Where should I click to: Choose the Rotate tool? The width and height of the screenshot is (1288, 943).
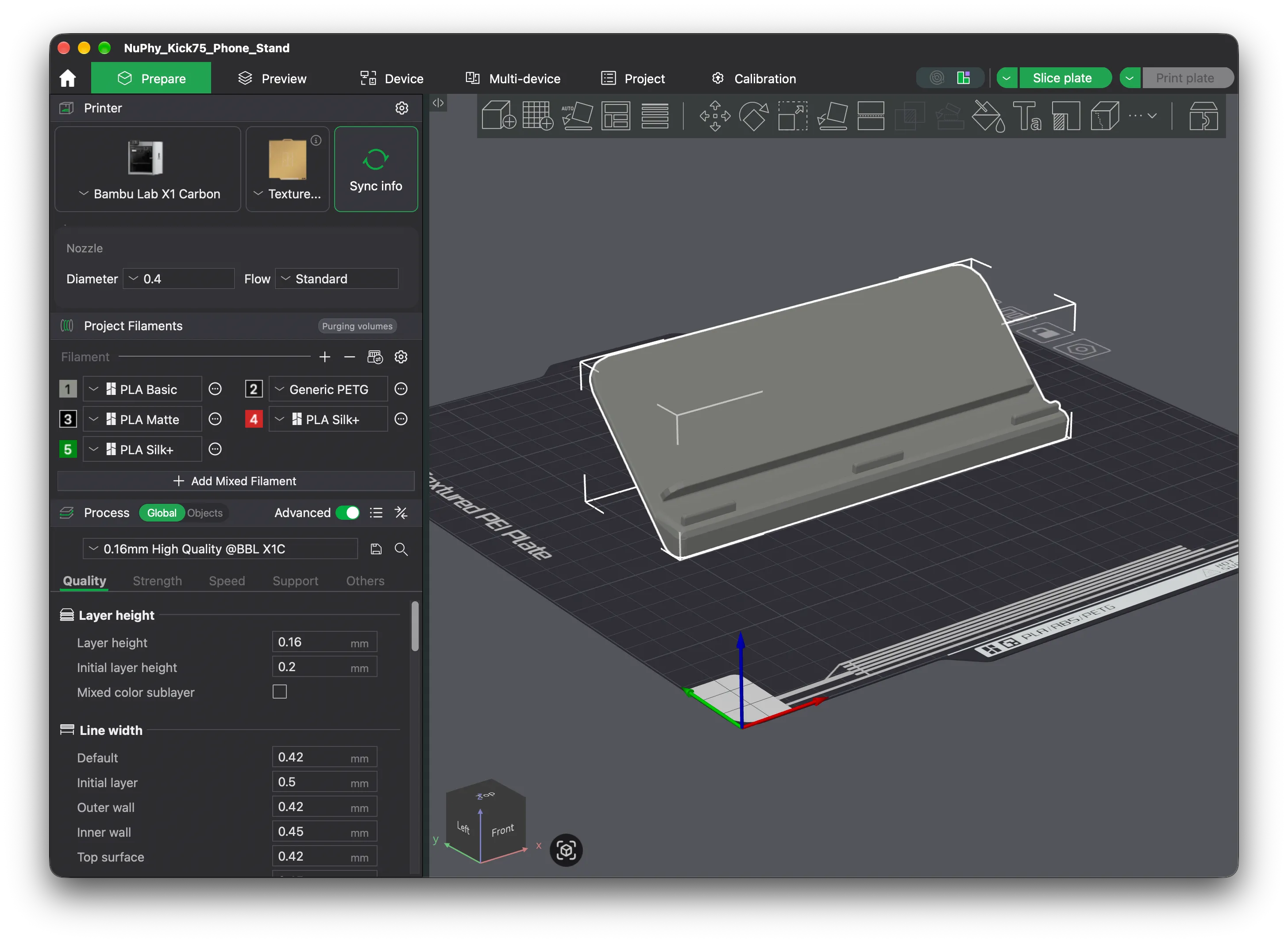753,115
